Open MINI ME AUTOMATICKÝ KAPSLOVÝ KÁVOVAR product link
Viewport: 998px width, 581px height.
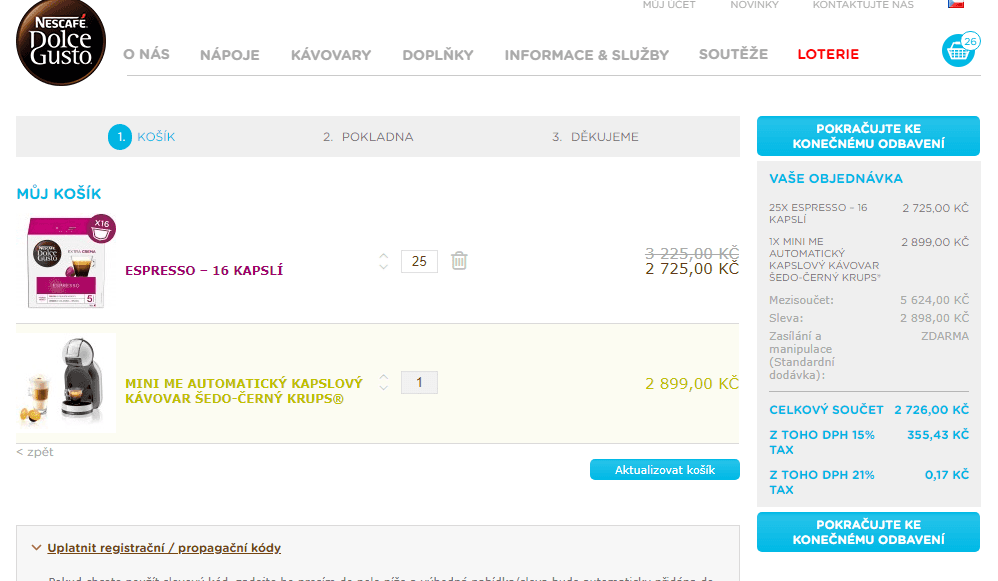click(x=244, y=391)
